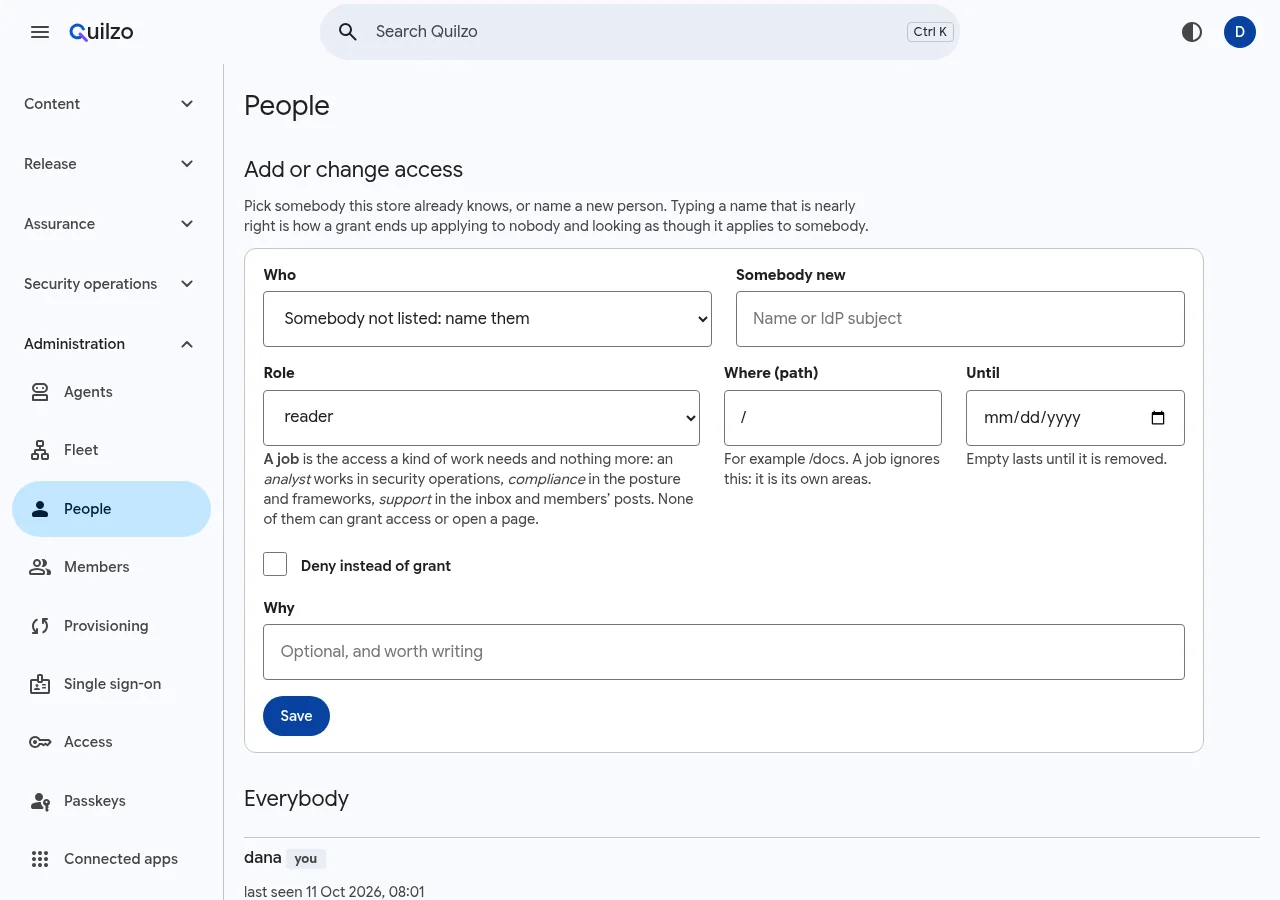
Task: Click the Agents sidebar icon
Action: 40,392
